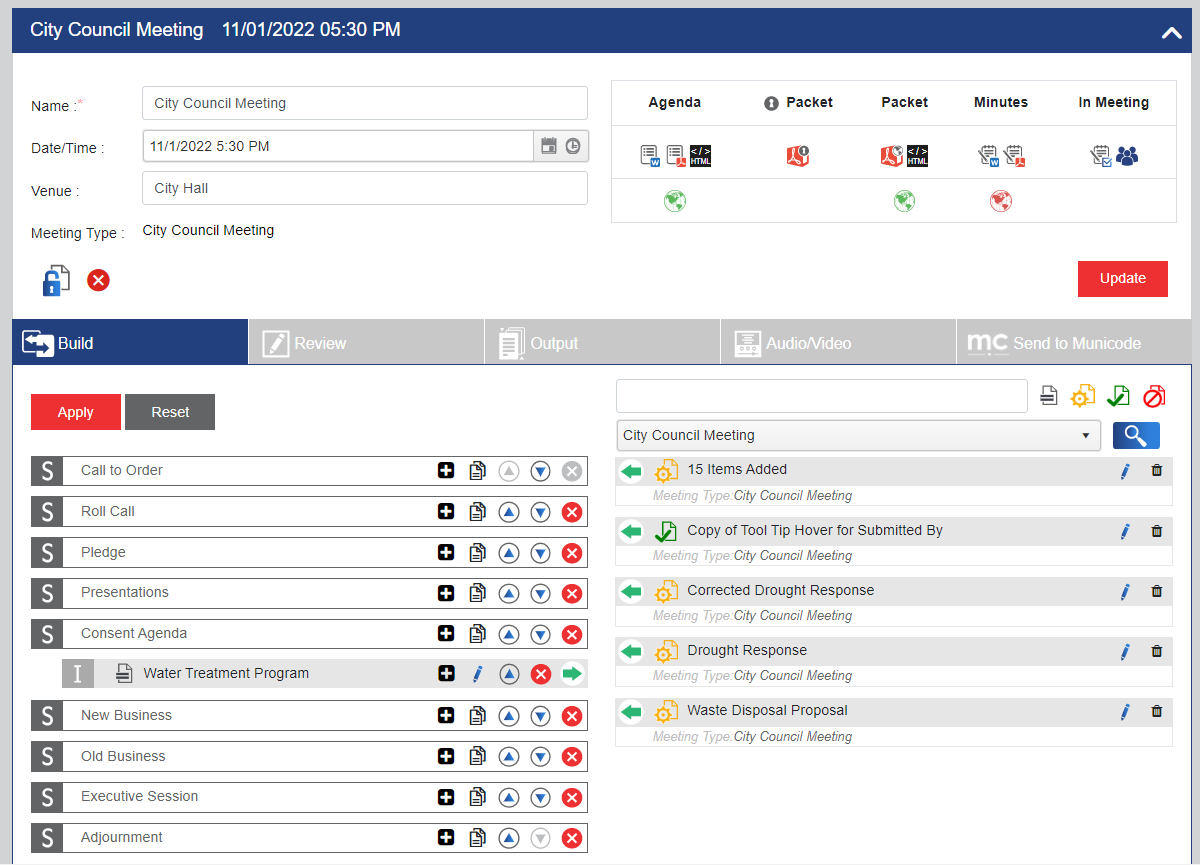This screenshot has height=865, width=1200.
Task: Switch to the Build tab
Action: [130, 343]
